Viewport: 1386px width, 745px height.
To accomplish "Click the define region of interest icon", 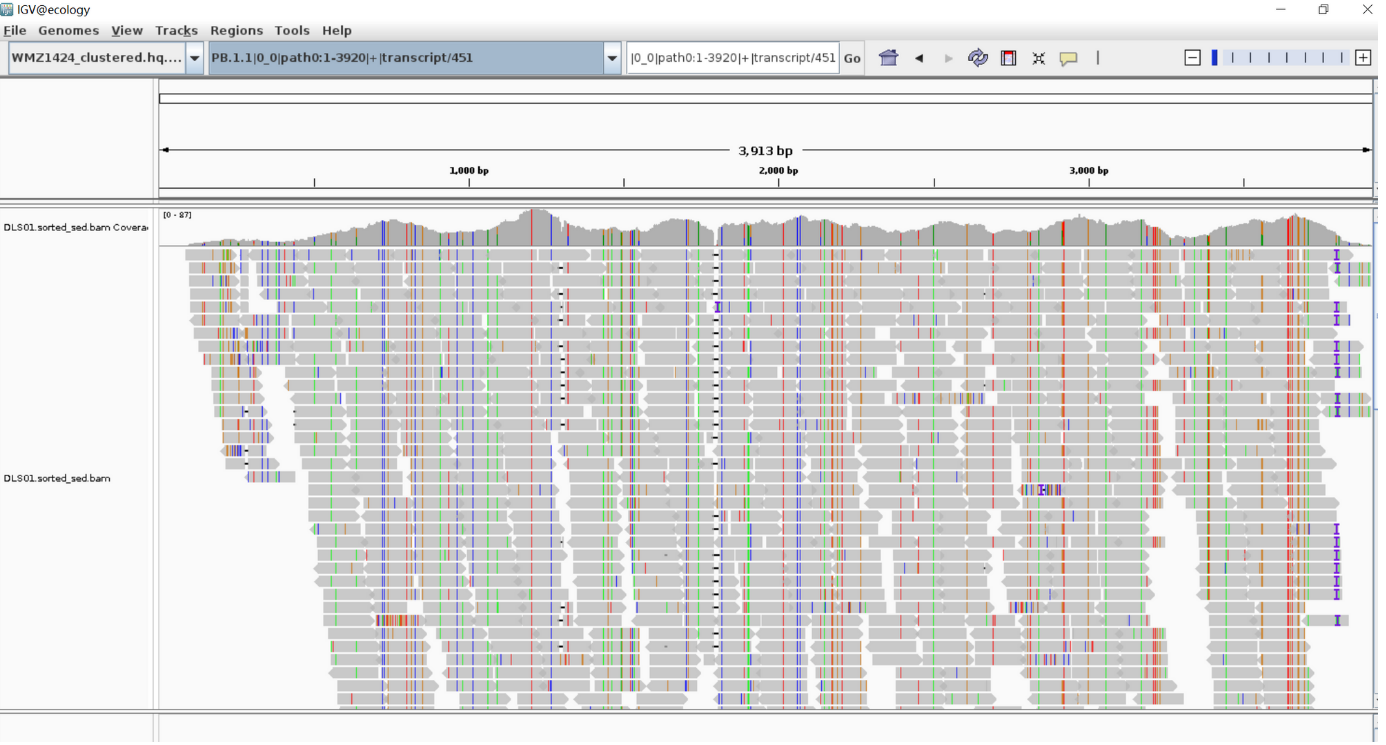I will (x=1008, y=57).
